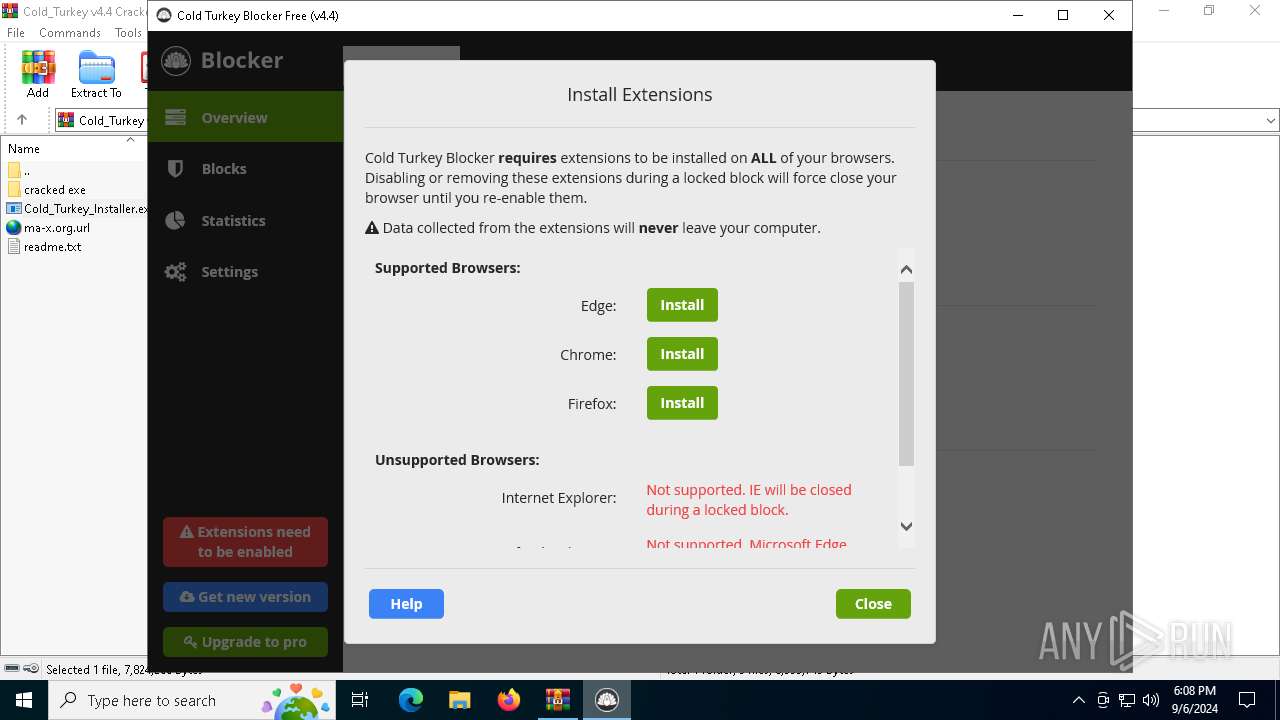Click the taskbar search box
The height and width of the screenshot is (720, 1280).
point(192,700)
